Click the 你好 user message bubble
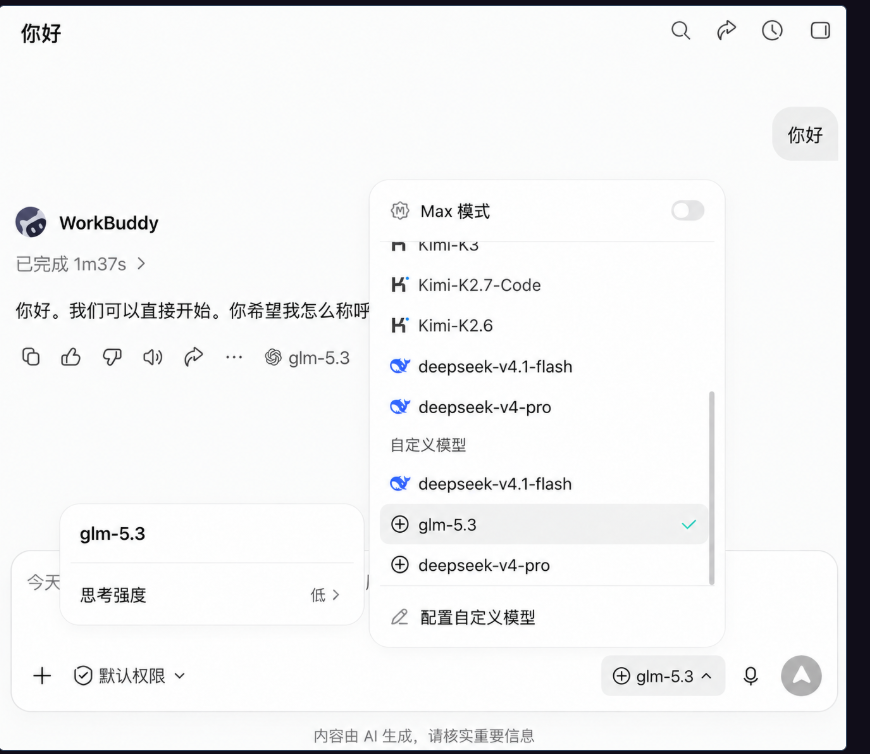This screenshot has height=754, width=870. point(805,134)
